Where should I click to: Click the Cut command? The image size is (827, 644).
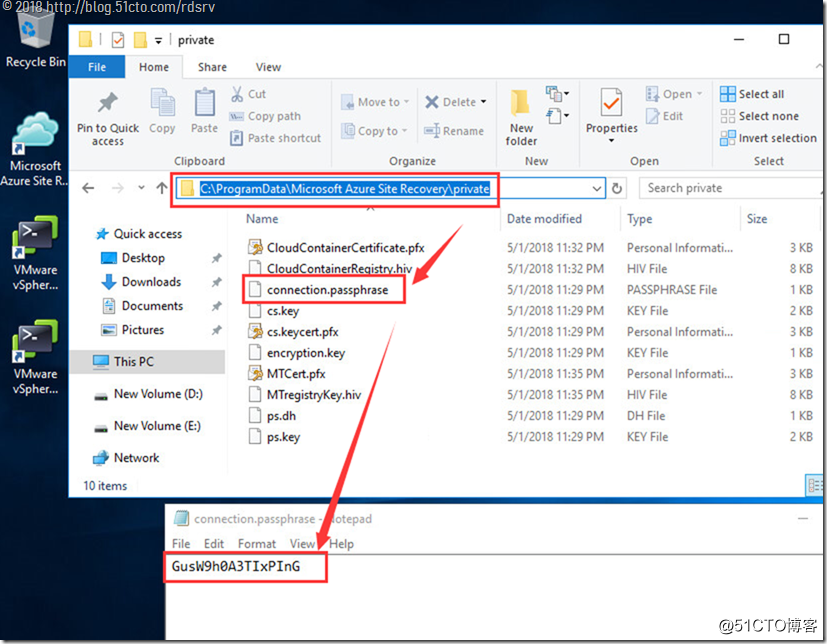click(248, 94)
